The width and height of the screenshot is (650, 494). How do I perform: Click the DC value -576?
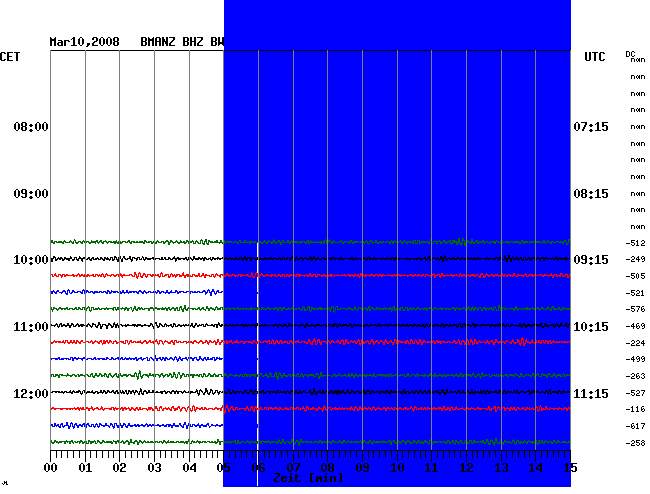[x=635, y=309]
